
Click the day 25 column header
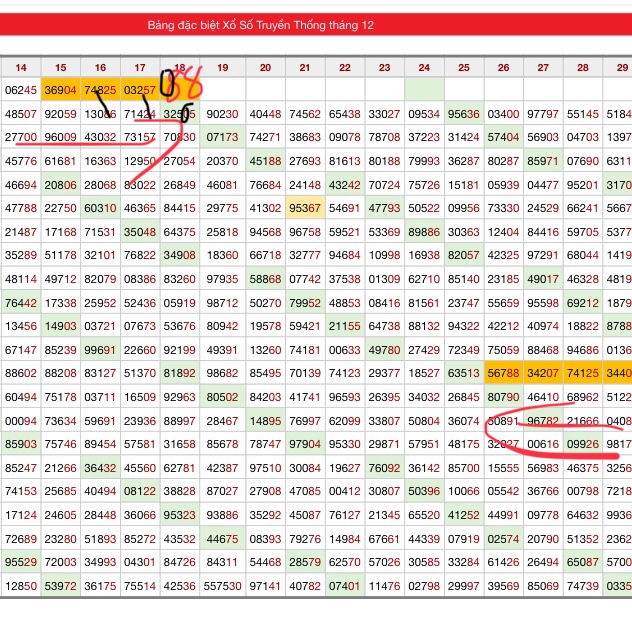[x=464, y=68]
